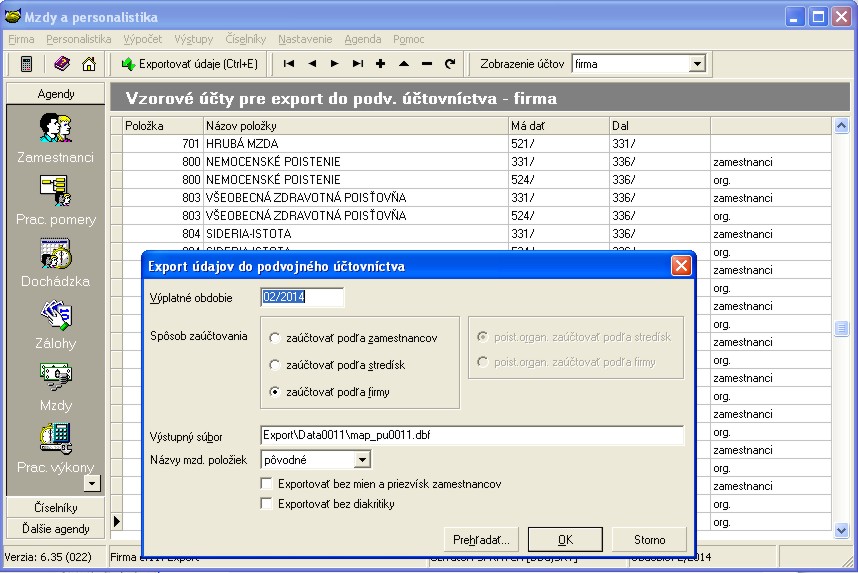Switch to Agendy sidebar tab

click(55, 94)
